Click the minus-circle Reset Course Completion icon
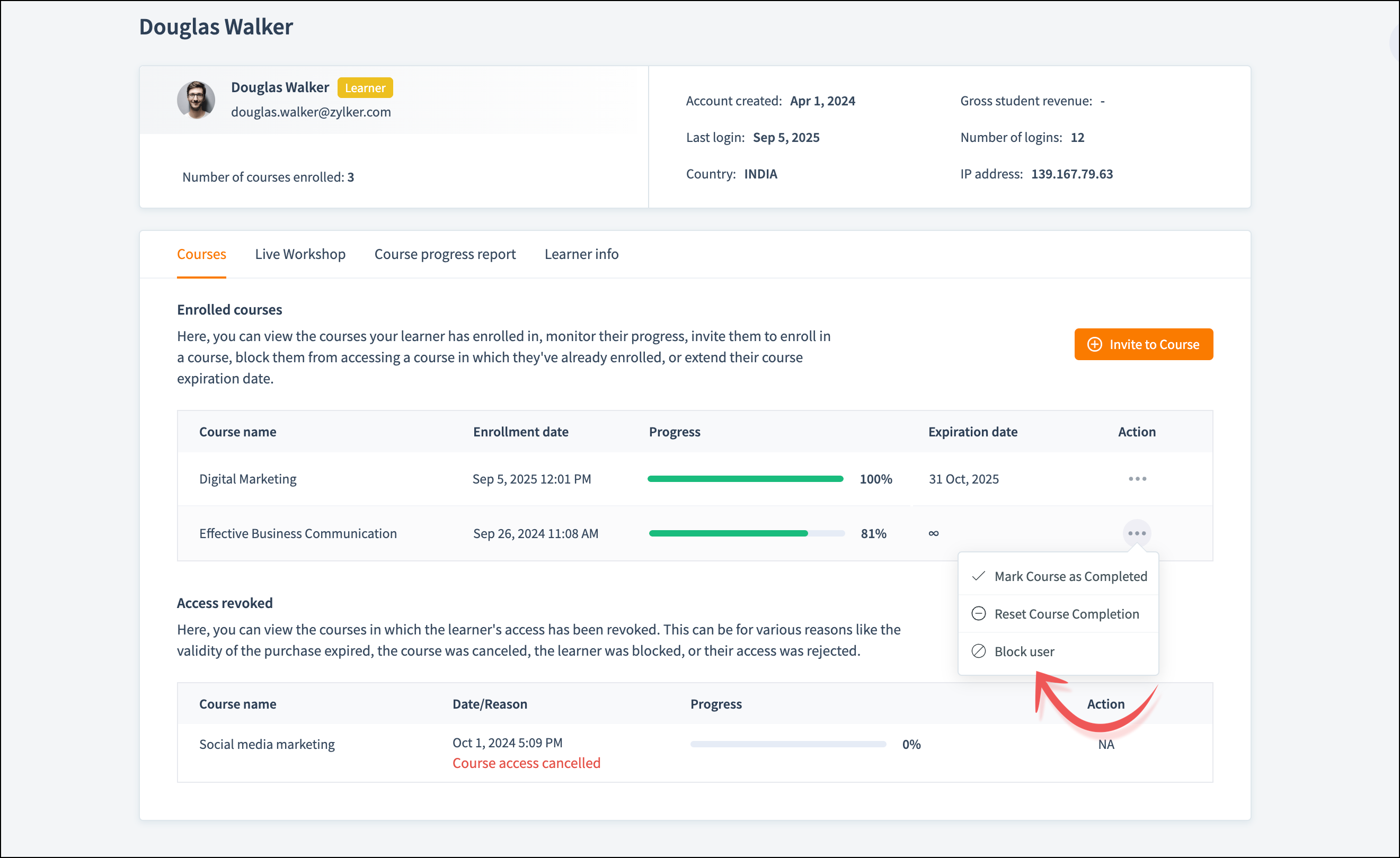This screenshot has height=858, width=1400. (978, 613)
